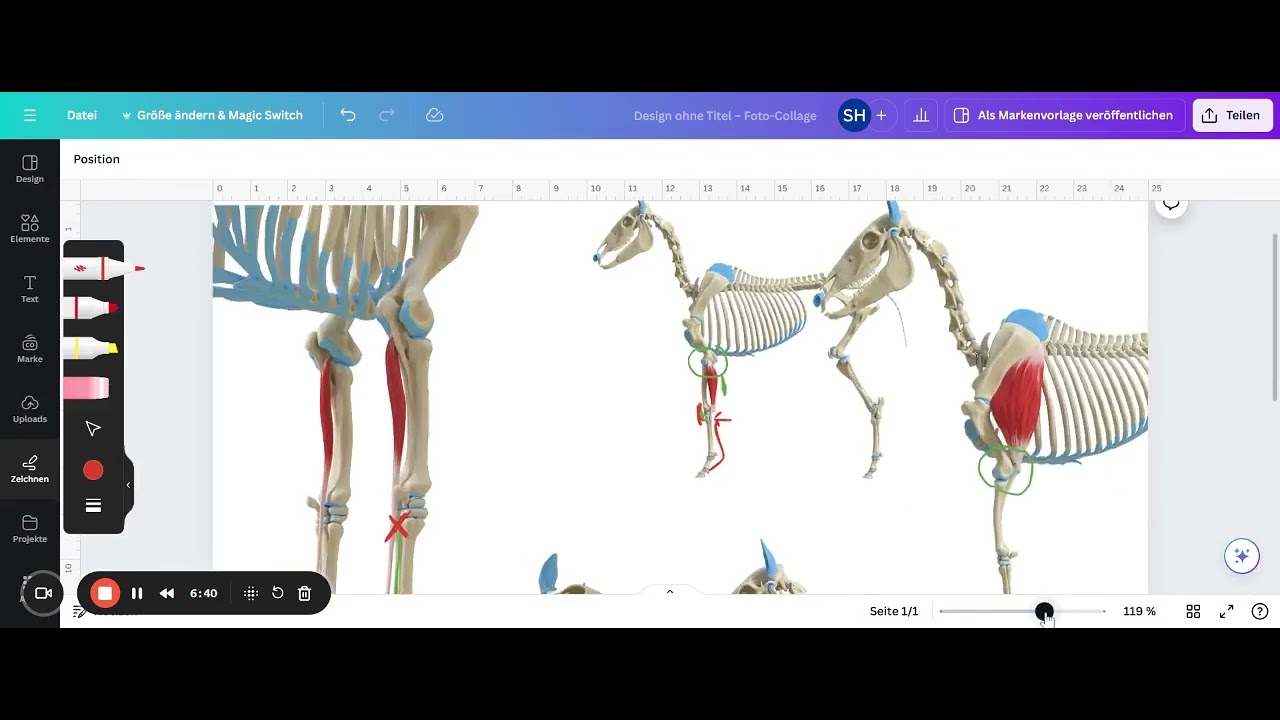Open the recorder grid options icon

point(251,593)
